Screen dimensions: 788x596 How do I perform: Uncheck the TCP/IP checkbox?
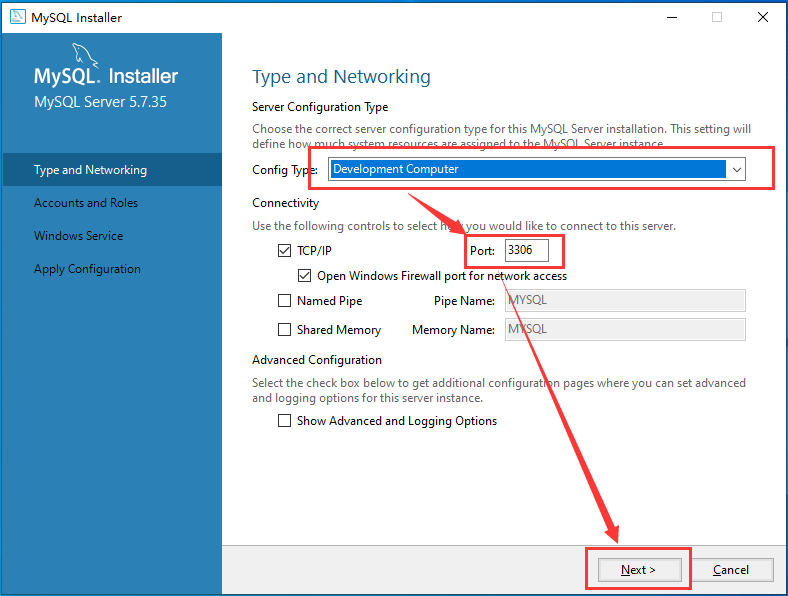pyautogui.click(x=285, y=251)
